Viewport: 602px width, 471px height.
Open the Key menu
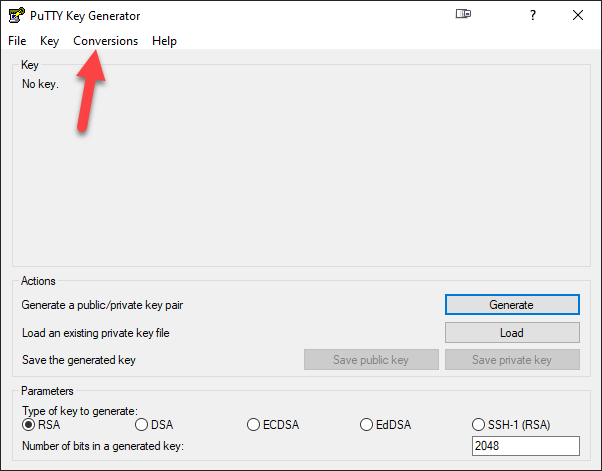coord(50,41)
